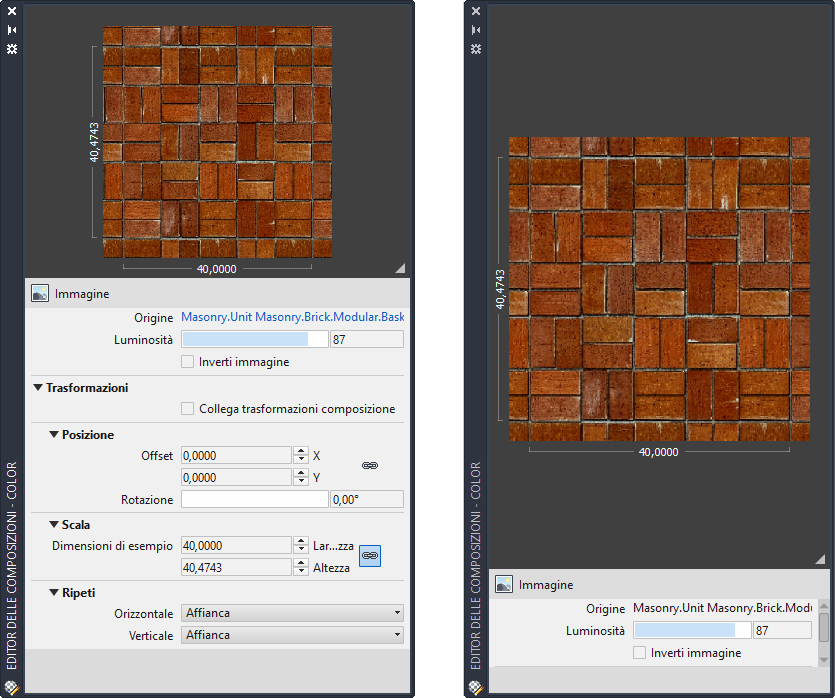
Task: Click the Origine Masonry brick file link
Action: pos(292,317)
